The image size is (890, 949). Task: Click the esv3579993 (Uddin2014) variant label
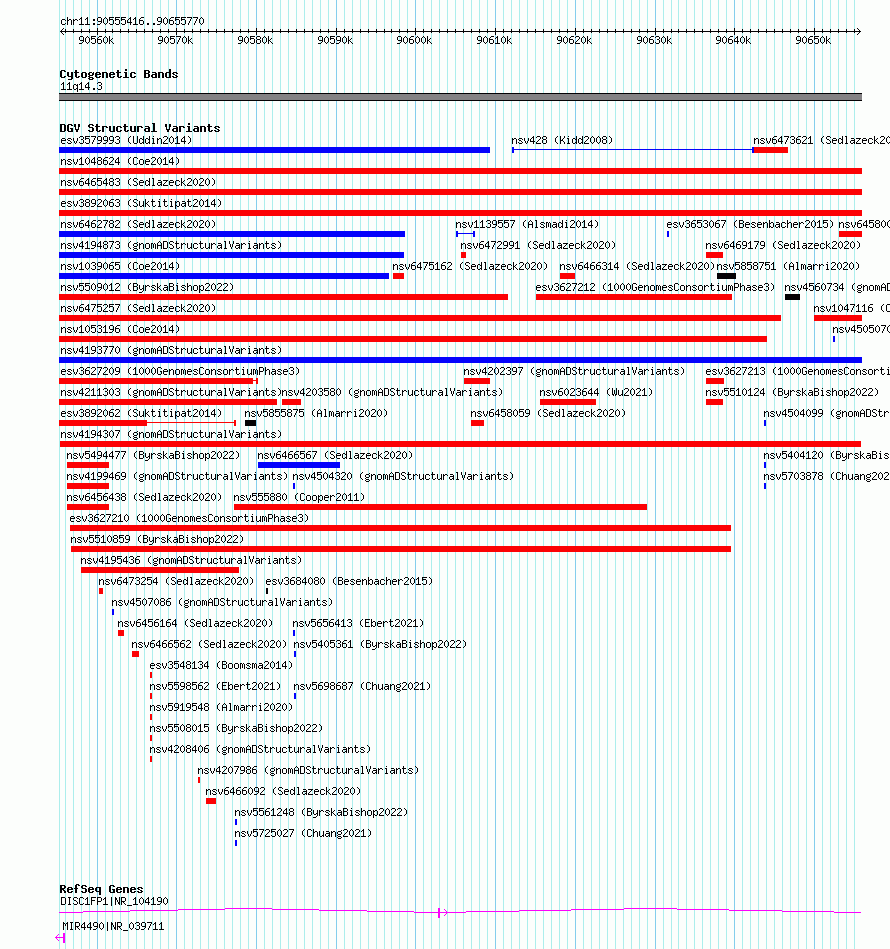point(126,140)
